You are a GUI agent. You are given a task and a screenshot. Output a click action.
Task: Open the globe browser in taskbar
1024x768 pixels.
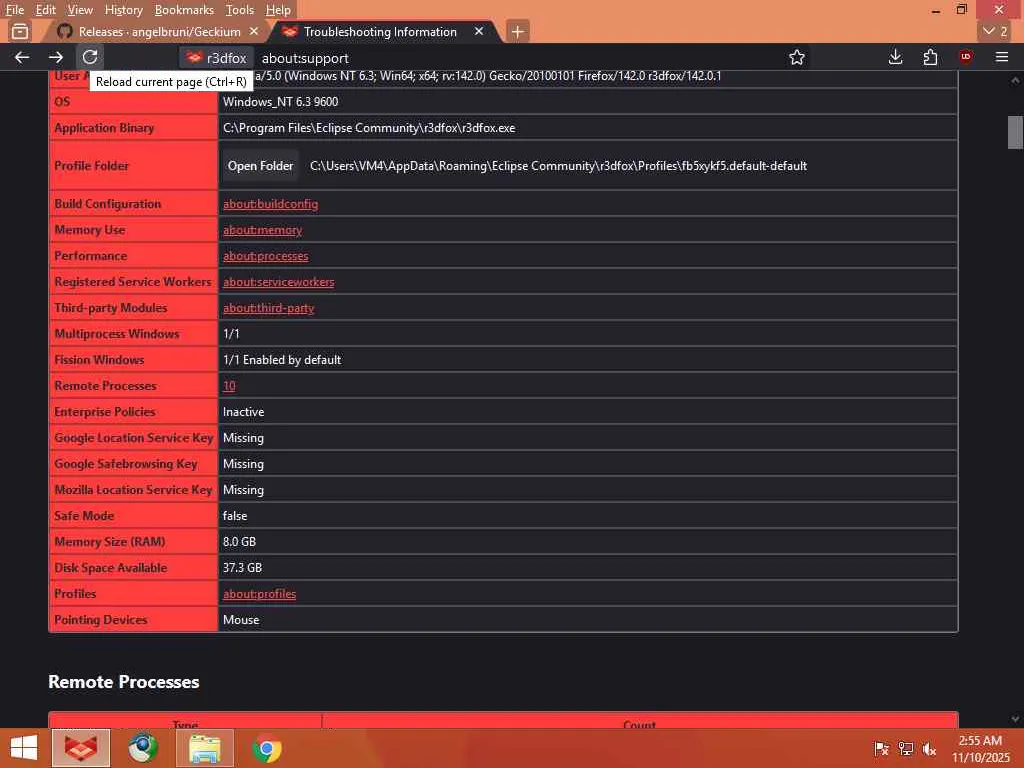tap(142, 748)
